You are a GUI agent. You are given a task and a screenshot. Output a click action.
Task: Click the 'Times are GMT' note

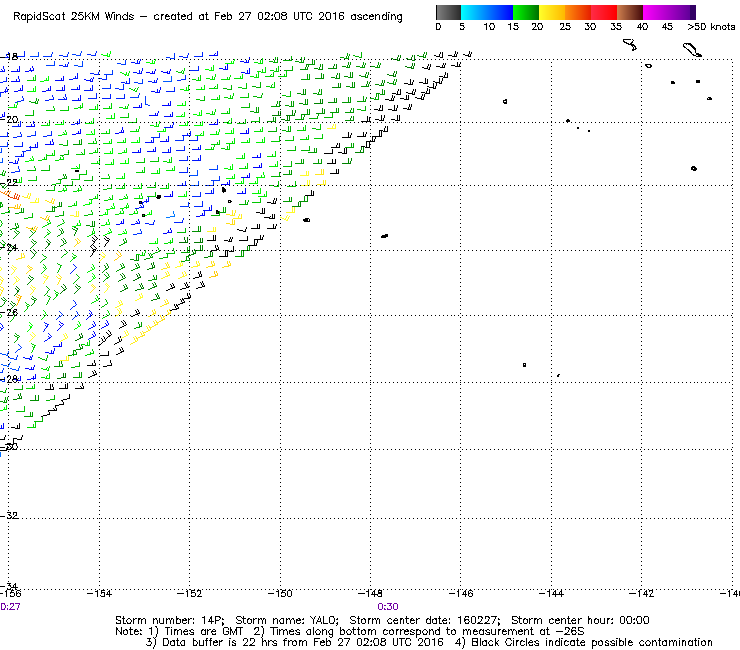[203, 632]
